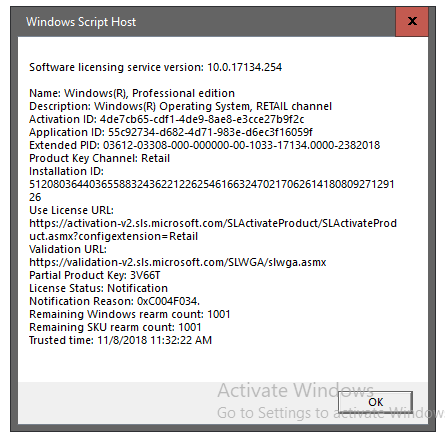445x437 pixels.
Task: Click the Trusted time line
Action: 120,340
